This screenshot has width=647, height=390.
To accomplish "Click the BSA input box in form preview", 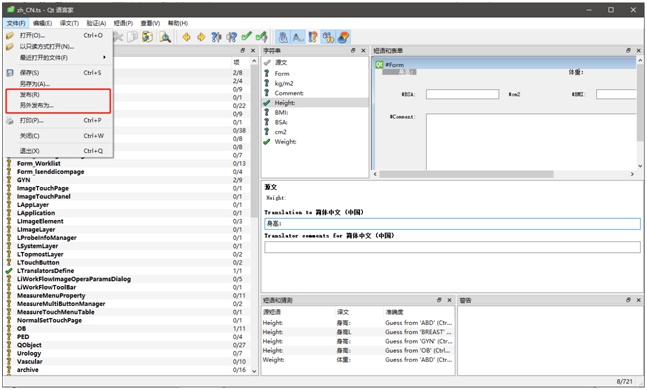I will tap(462, 95).
